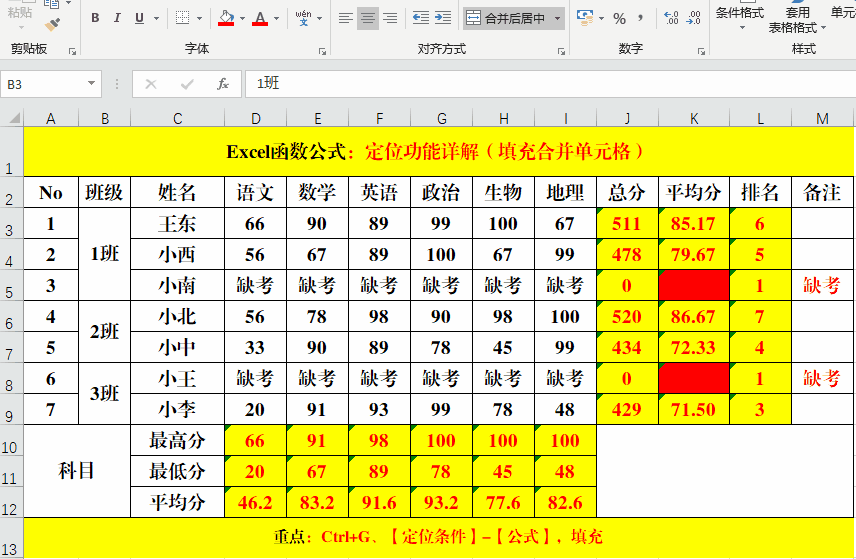The width and height of the screenshot is (856, 559).
Task: Click the borders icon
Action: [181, 18]
